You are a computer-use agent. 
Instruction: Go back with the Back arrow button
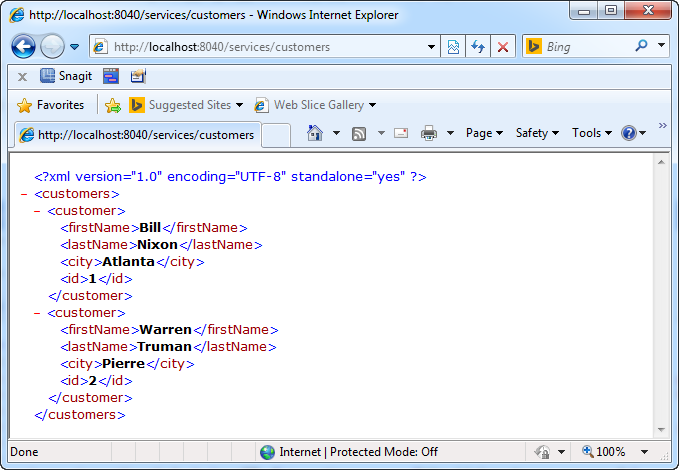pos(23,46)
